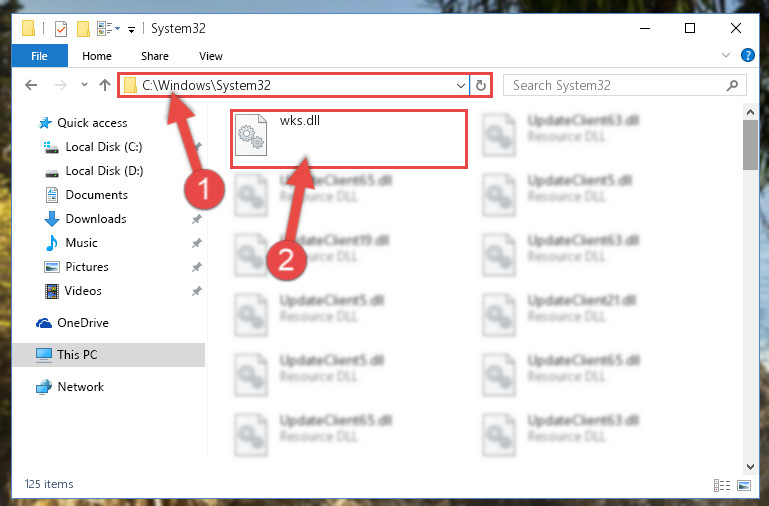Select Local Disk (D:) in the sidebar

coord(104,171)
